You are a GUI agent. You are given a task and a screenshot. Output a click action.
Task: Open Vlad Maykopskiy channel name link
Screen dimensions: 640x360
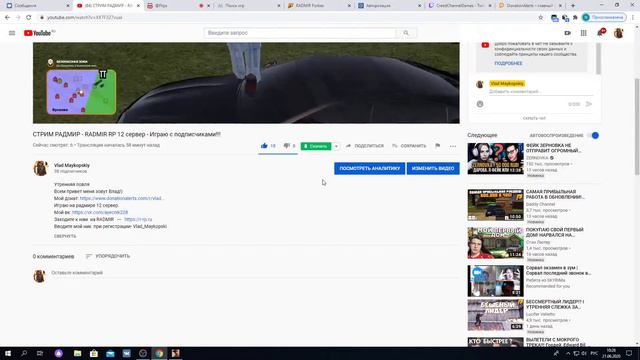coord(72,165)
